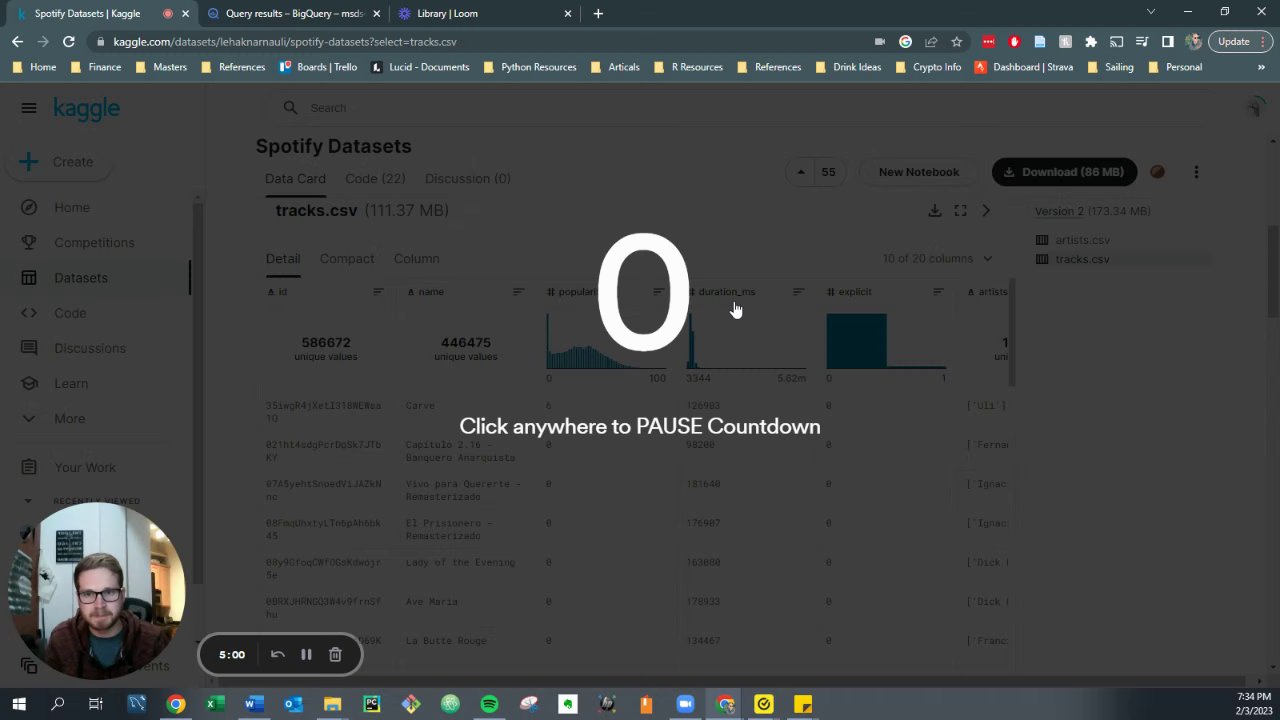Open the Chrome extensions puzzle icon

click(1091, 42)
